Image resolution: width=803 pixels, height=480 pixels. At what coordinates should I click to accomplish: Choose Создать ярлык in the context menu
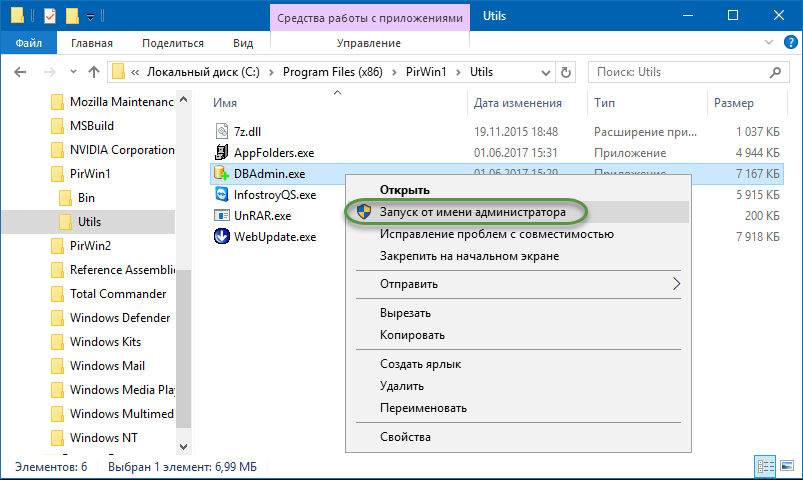[x=518, y=364]
